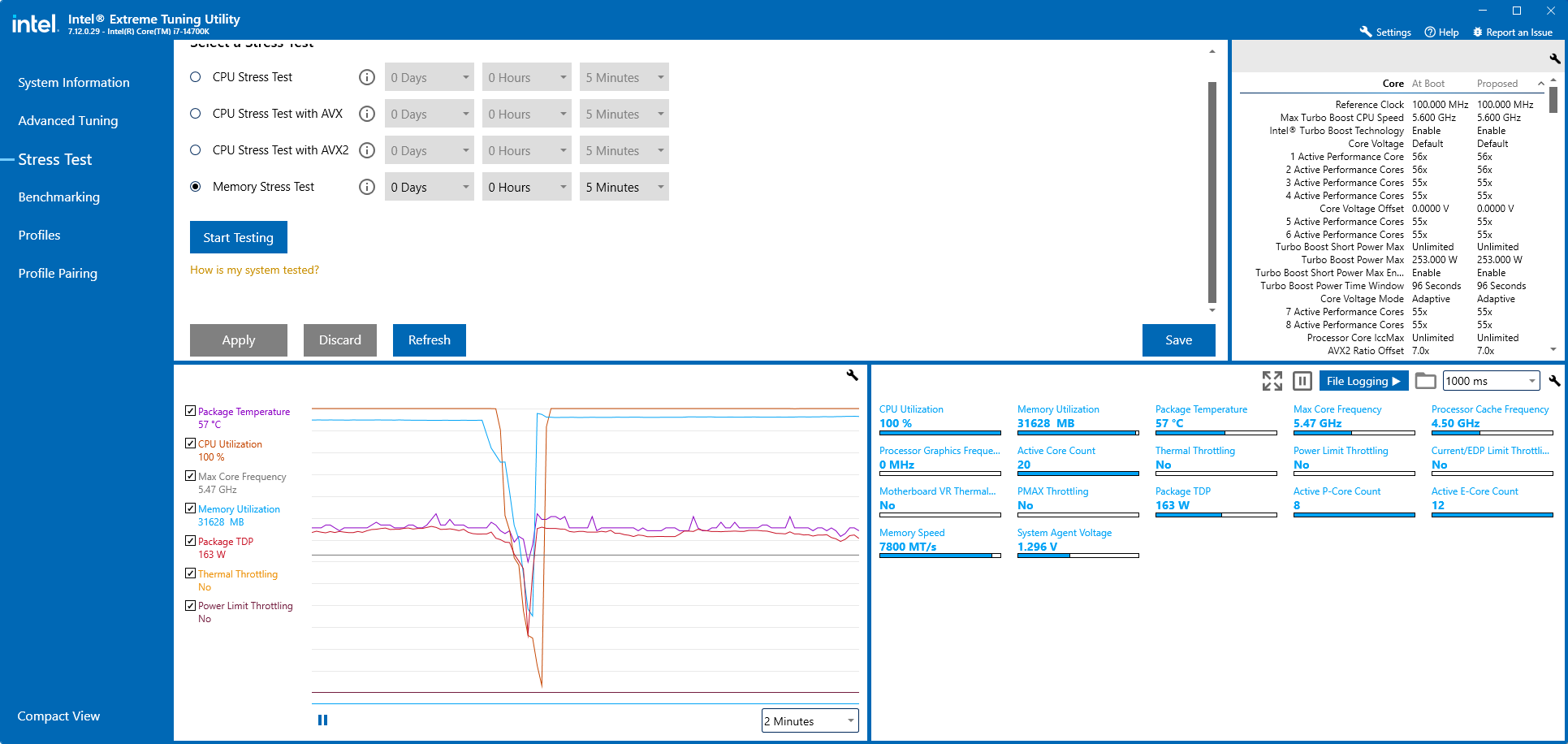Open Profile Pairing

coord(58,274)
